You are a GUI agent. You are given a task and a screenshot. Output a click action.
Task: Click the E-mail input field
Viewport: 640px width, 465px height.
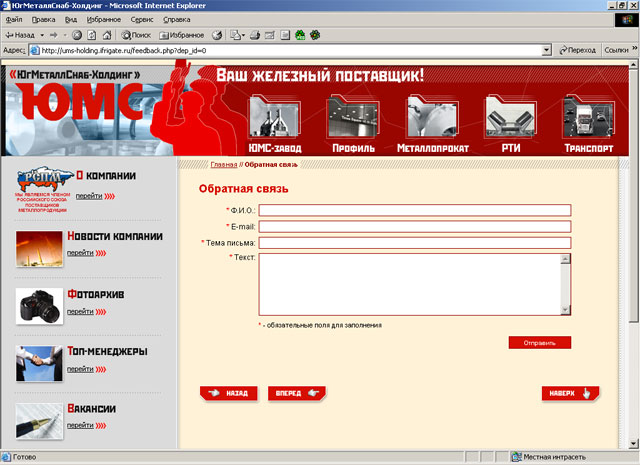[x=415, y=227]
